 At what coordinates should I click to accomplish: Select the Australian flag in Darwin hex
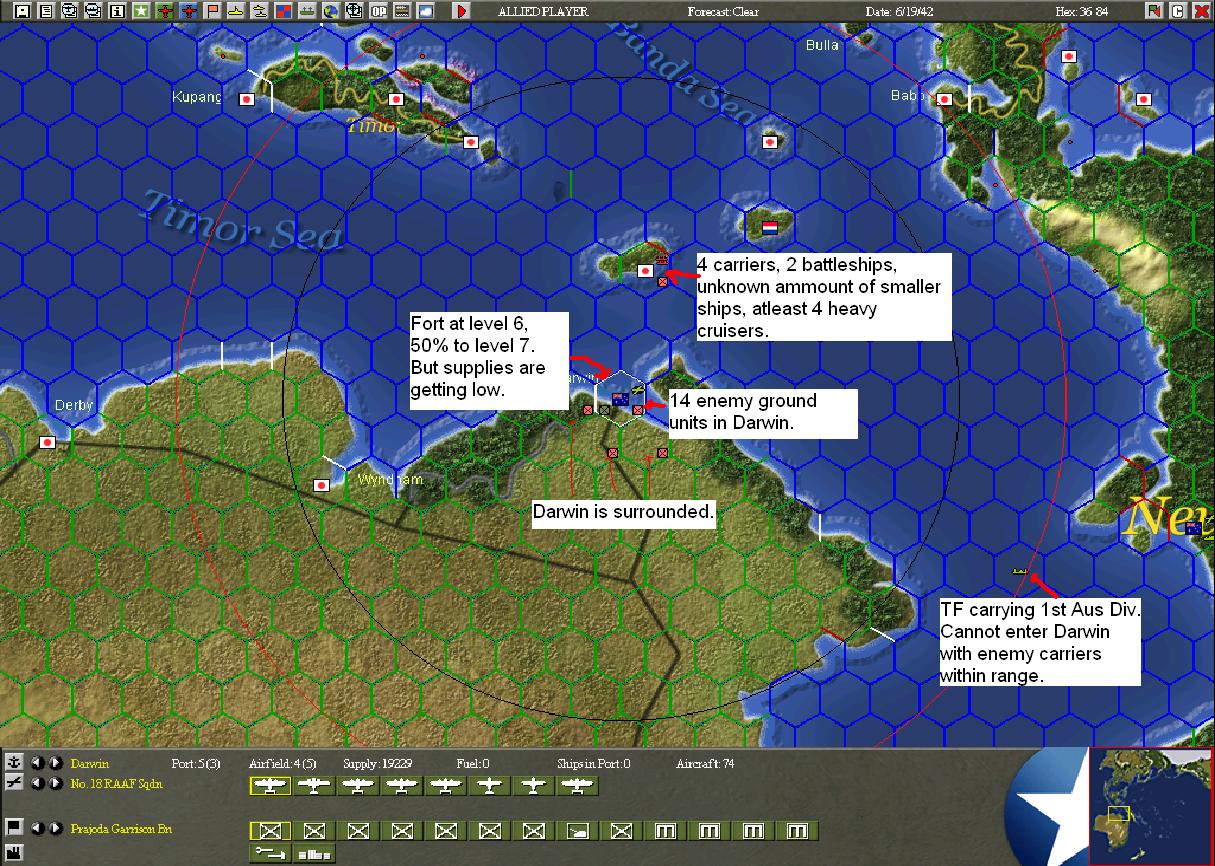click(x=620, y=400)
